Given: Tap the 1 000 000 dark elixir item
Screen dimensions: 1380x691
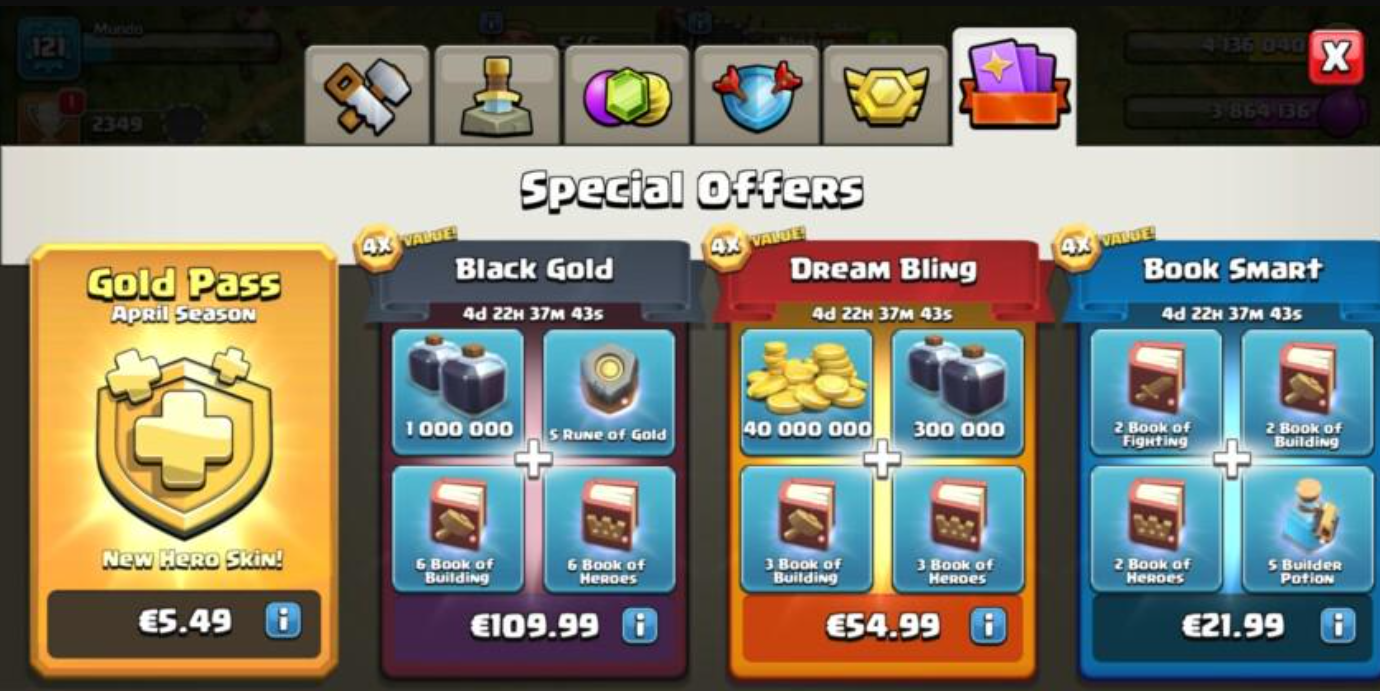Looking at the screenshot, I should tap(458, 392).
